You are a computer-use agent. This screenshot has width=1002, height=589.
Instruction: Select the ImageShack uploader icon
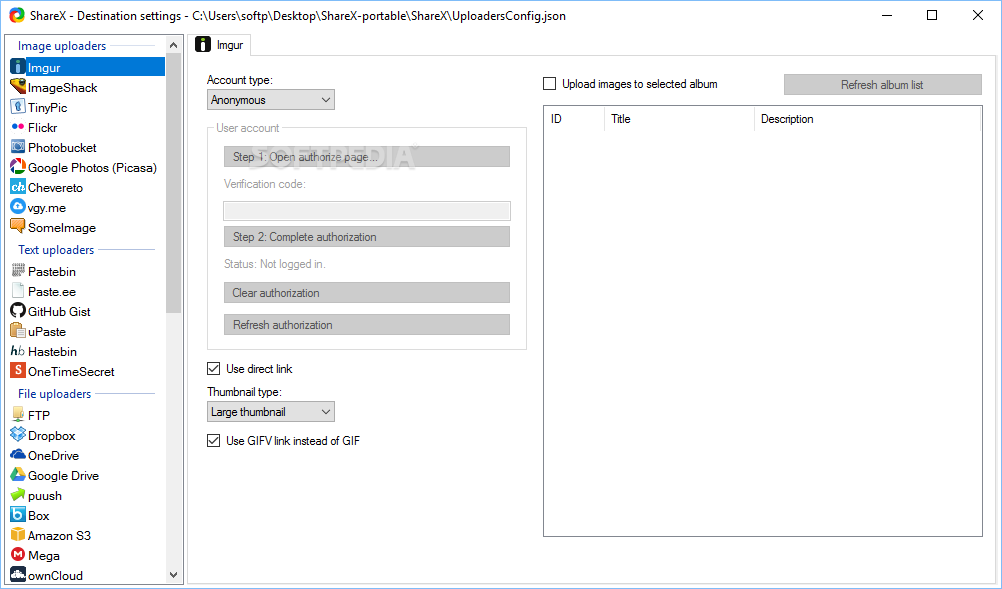click(18, 87)
